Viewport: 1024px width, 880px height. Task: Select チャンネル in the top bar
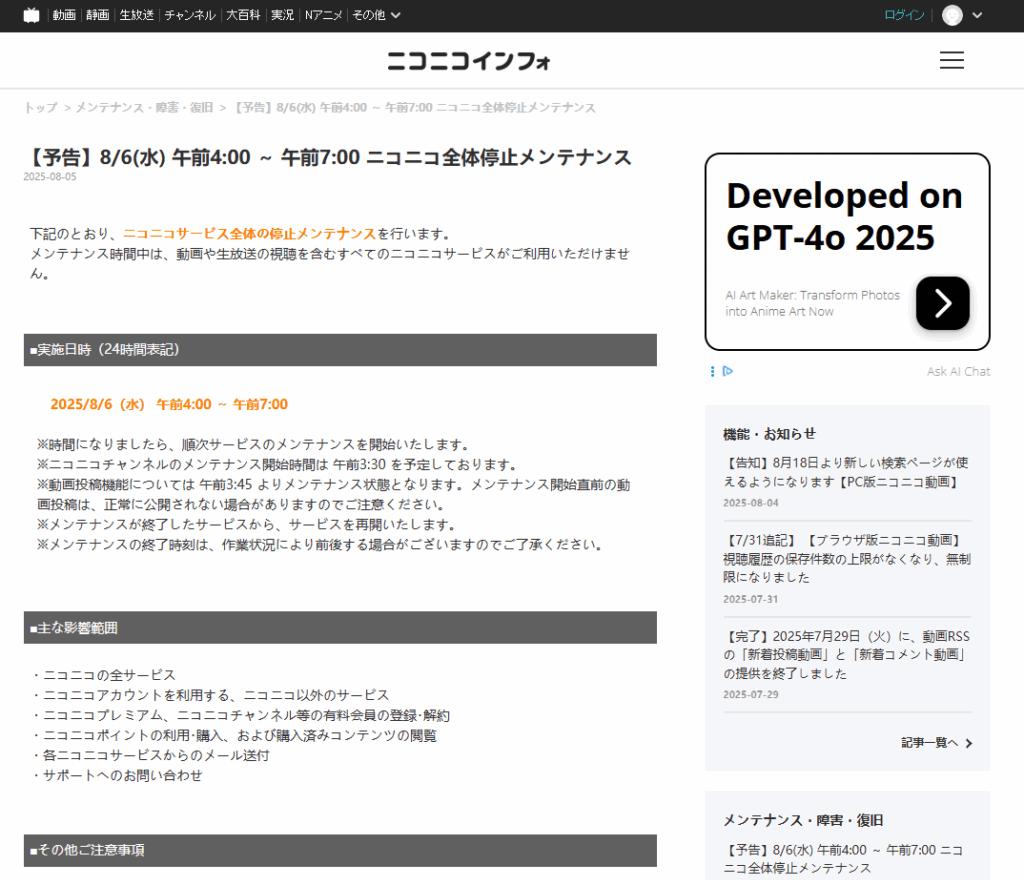pyautogui.click(x=189, y=15)
